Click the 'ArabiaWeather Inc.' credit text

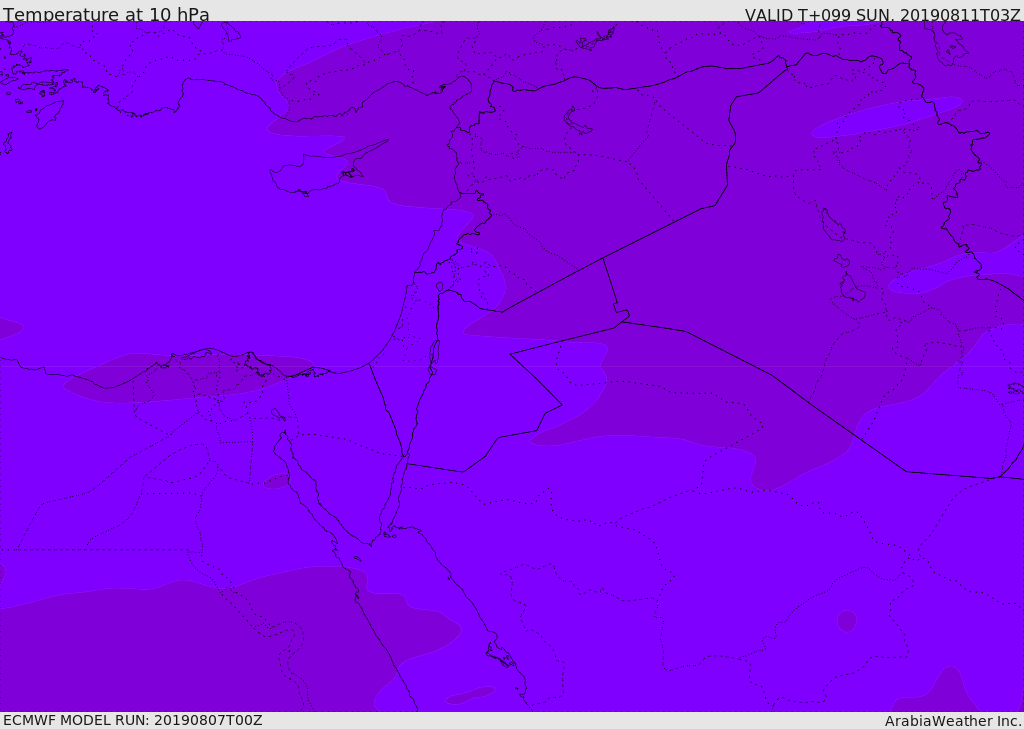coord(953,721)
